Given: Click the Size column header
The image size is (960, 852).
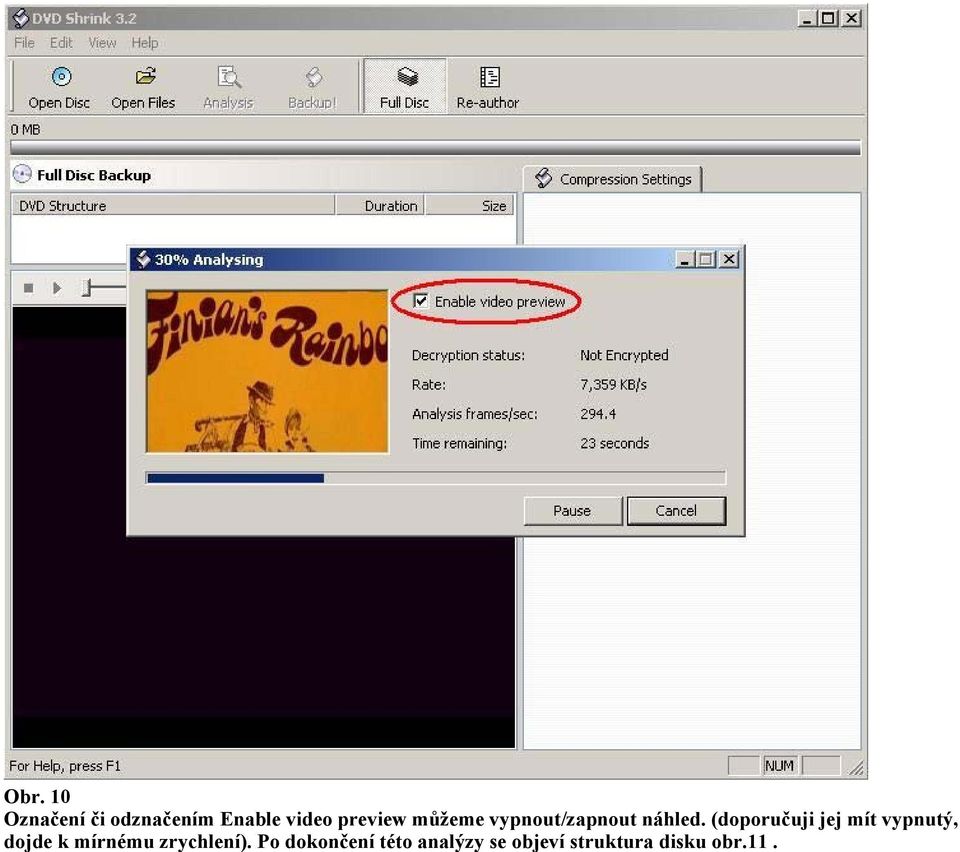Looking at the screenshot, I should coord(470,206).
